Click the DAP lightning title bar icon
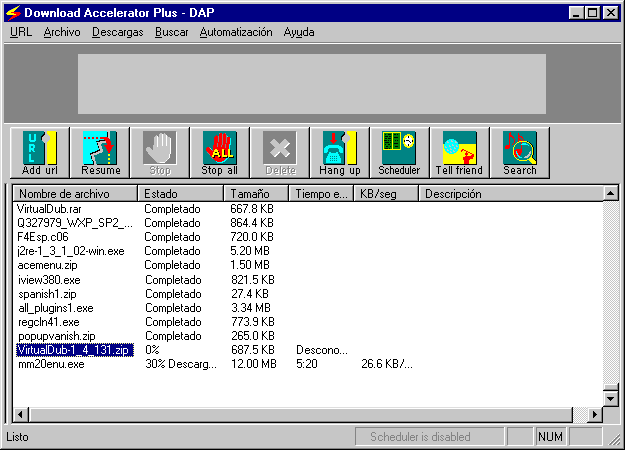Screen dimensions: 625x450 13,13
